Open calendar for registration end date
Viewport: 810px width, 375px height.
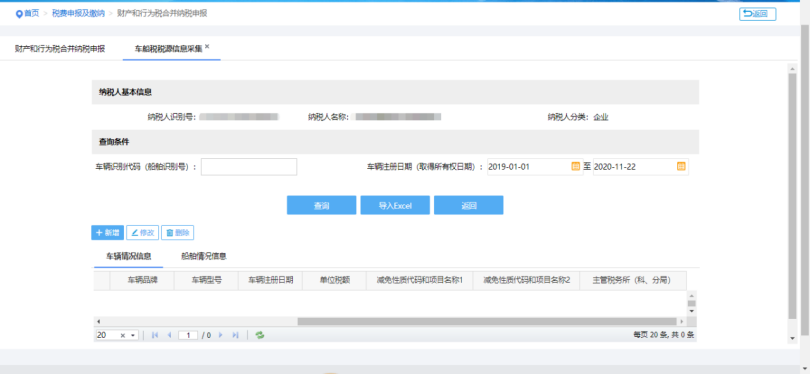coord(681,166)
